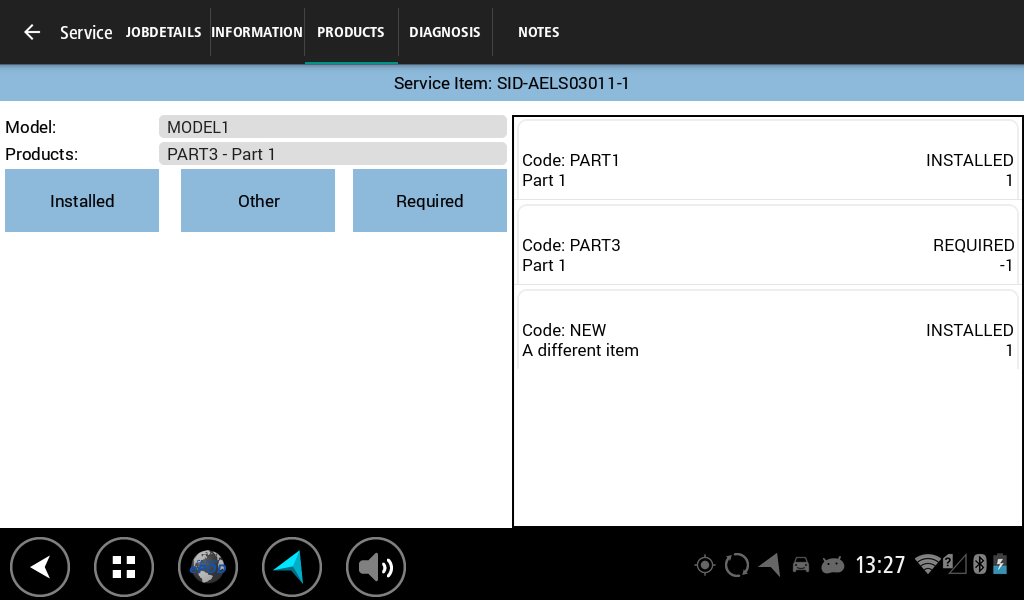Click the Required button
1024x600 pixels.
pyautogui.click(x=430, y=200)
